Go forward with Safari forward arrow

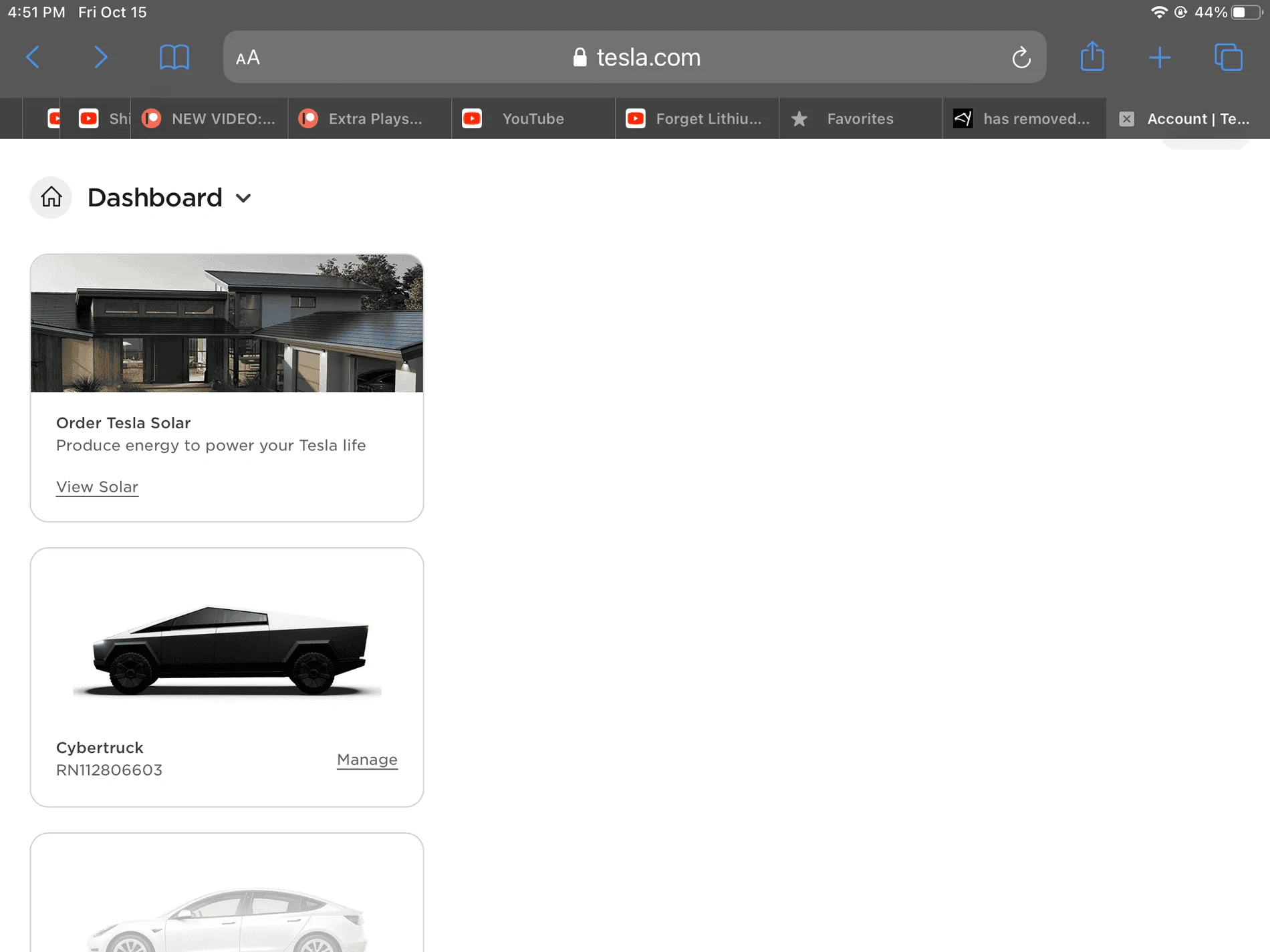click(100, 57)
